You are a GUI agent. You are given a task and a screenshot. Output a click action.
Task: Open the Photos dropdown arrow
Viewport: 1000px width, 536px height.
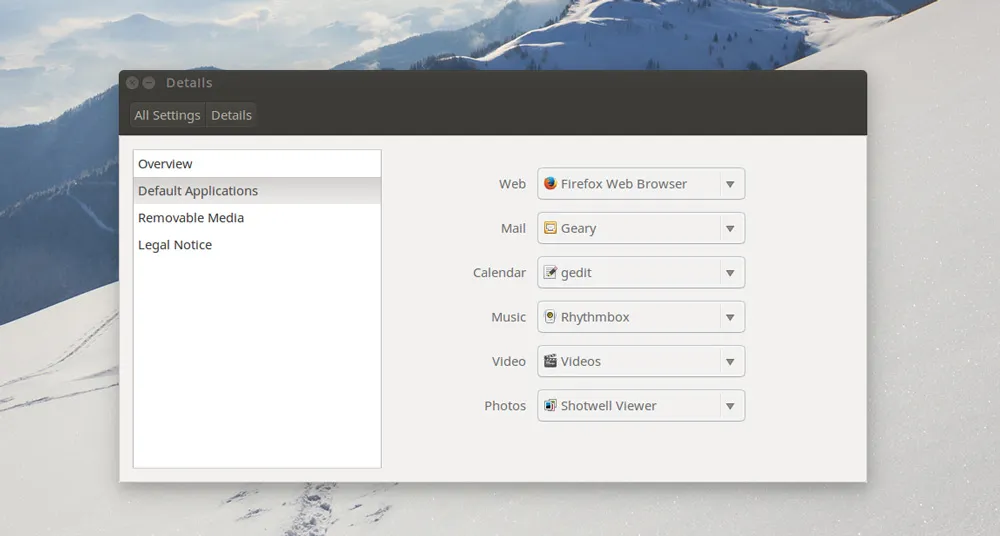click(730, 406)
